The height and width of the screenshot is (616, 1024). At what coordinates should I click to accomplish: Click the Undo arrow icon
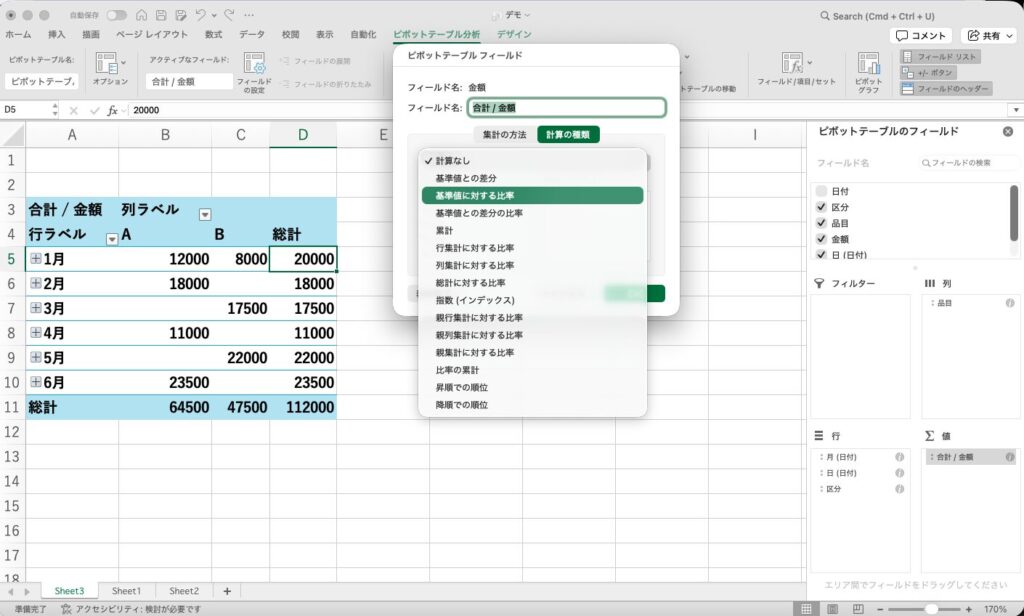(200, 15)
